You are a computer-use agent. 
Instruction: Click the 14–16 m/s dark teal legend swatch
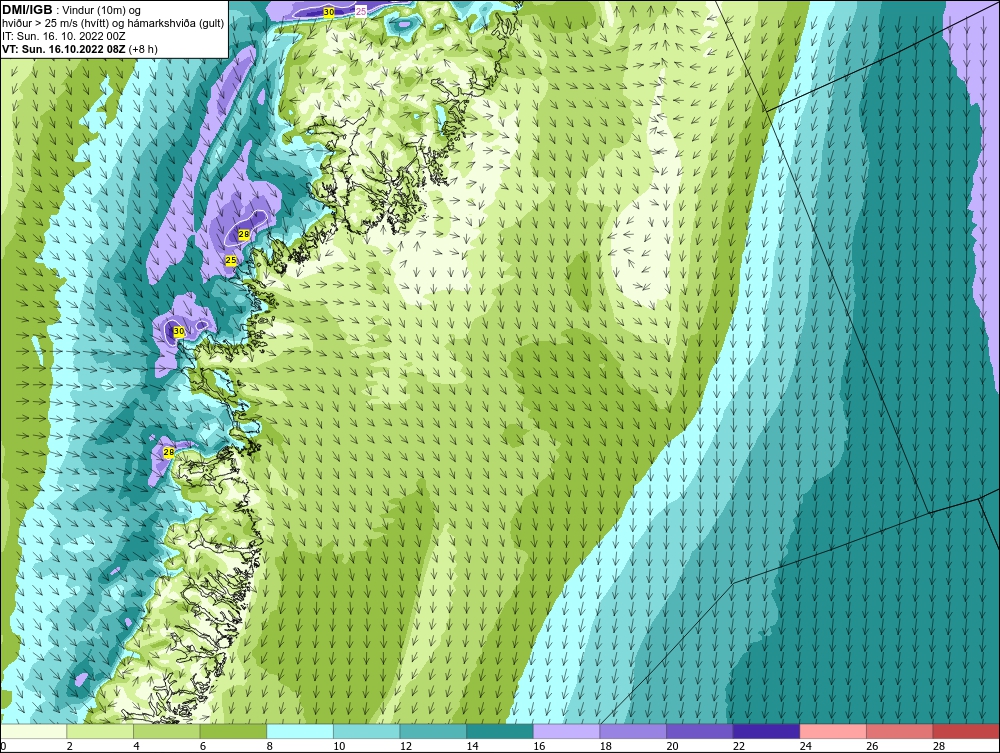coord(500,731)
